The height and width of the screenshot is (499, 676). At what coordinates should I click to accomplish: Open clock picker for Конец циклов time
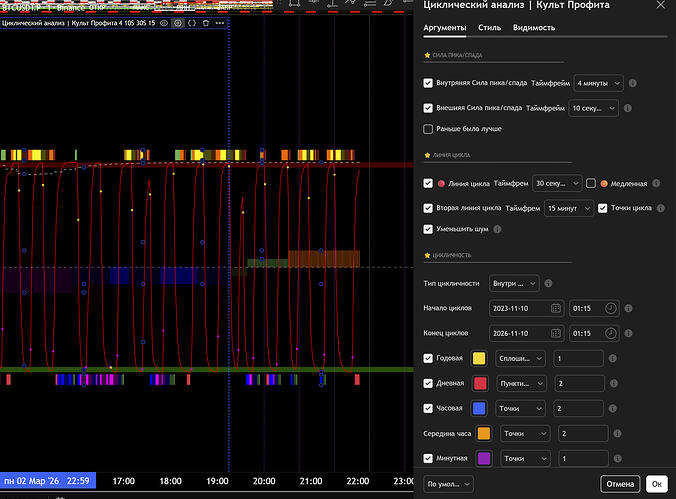[611, 333]
